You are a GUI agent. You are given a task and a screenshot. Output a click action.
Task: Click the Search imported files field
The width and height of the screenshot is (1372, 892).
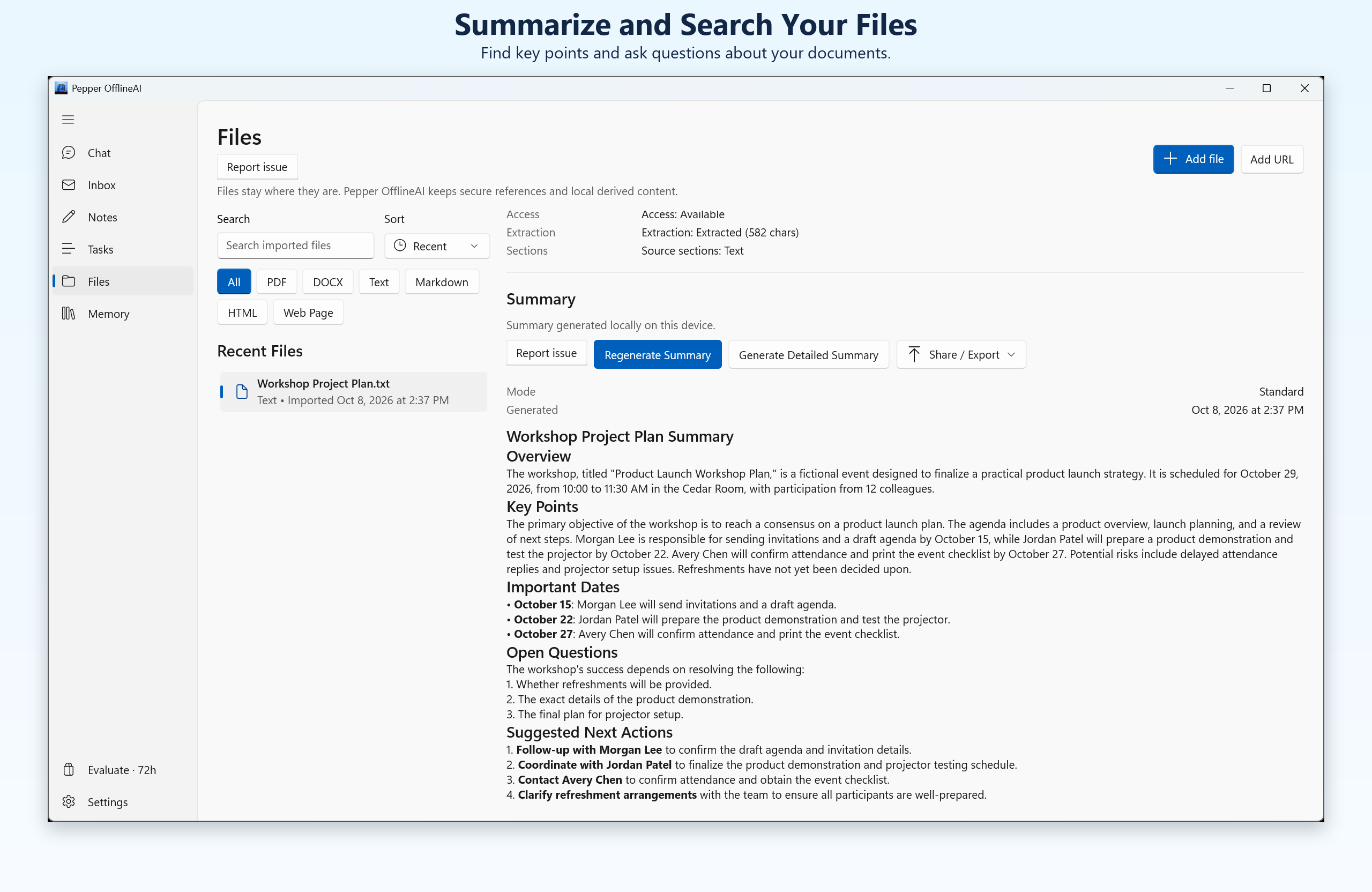(296, 245)
